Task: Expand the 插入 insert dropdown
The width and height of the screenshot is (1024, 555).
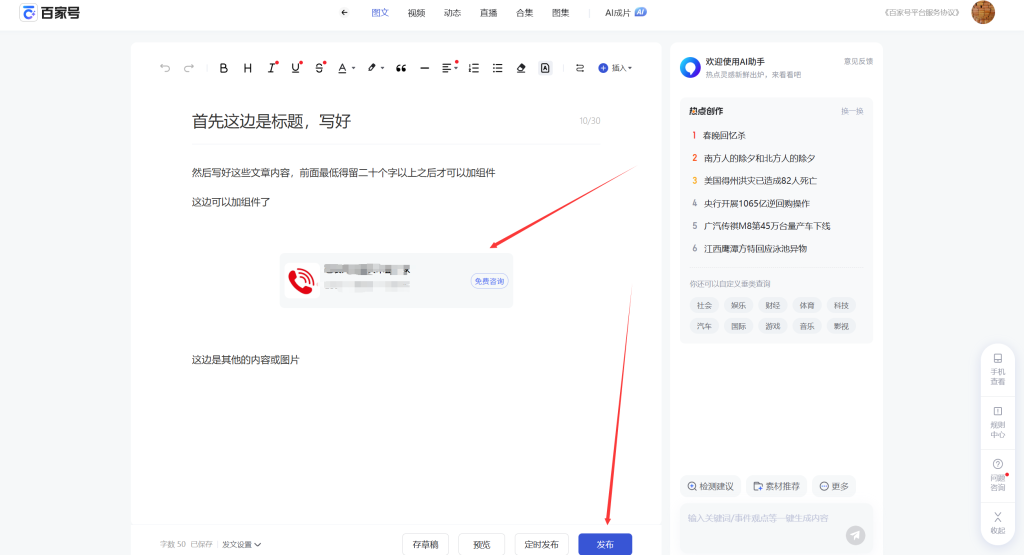Action: (615, 68)
